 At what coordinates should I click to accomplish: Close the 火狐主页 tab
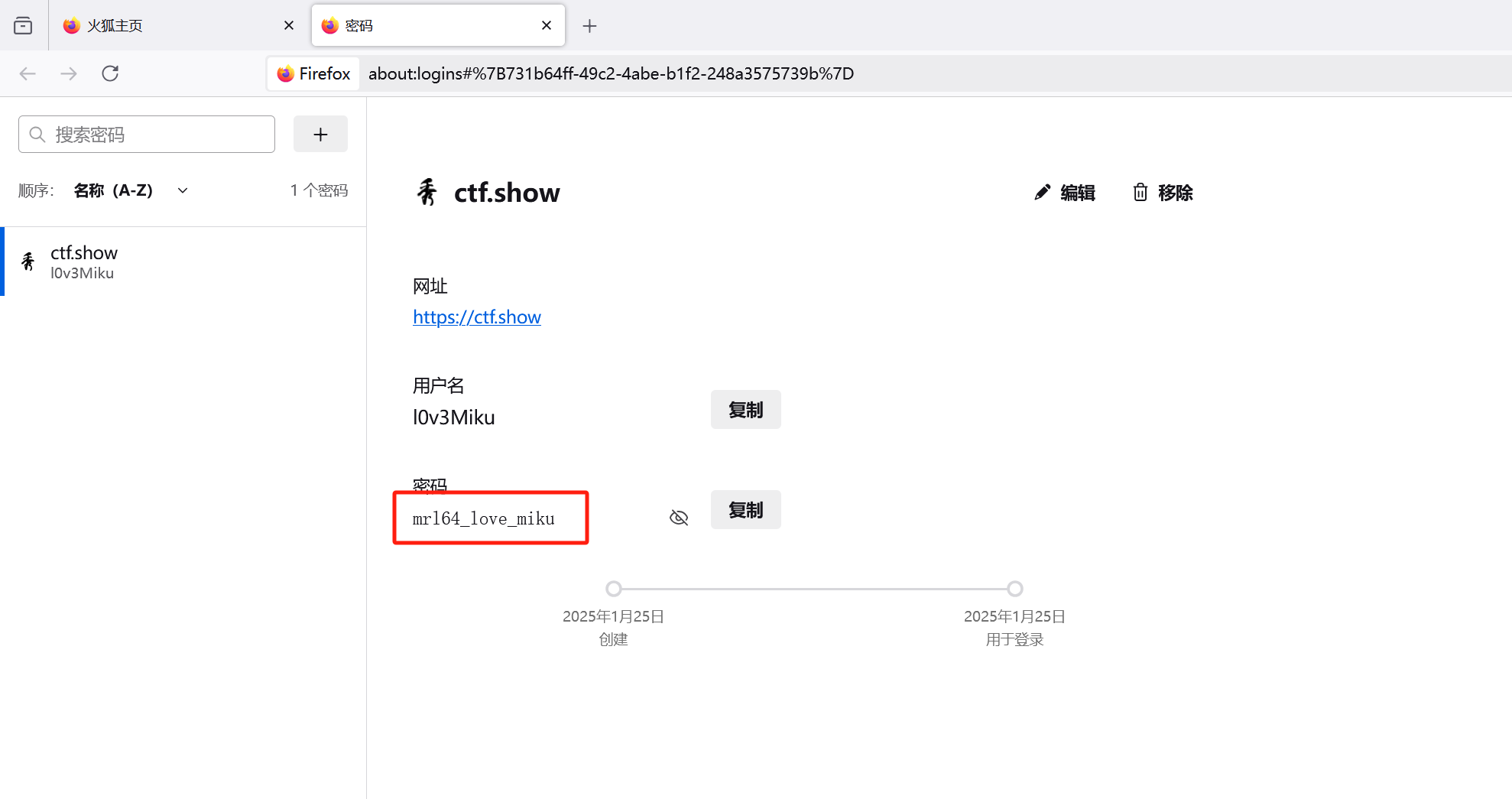[289, 26]
